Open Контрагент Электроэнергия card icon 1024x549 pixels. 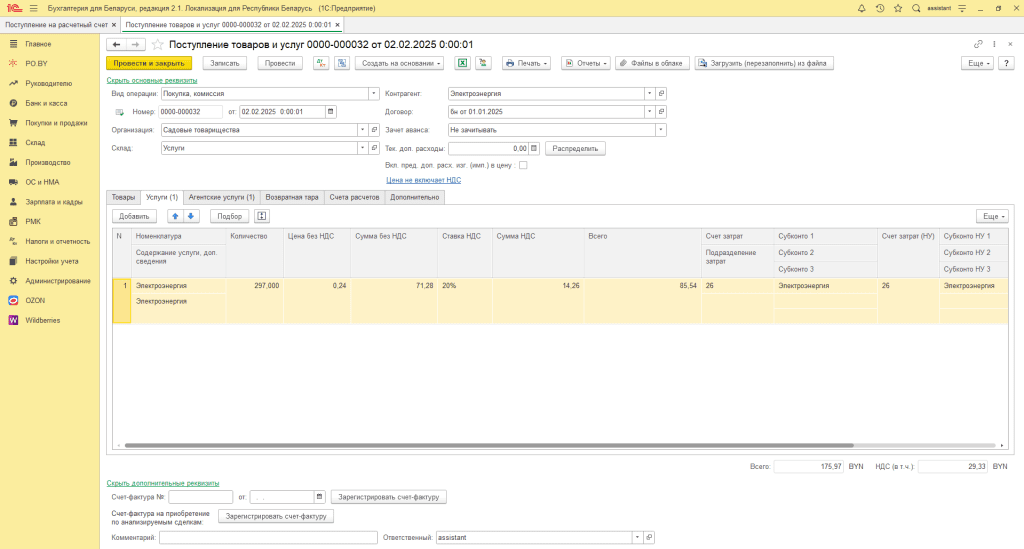coord(661,93)
